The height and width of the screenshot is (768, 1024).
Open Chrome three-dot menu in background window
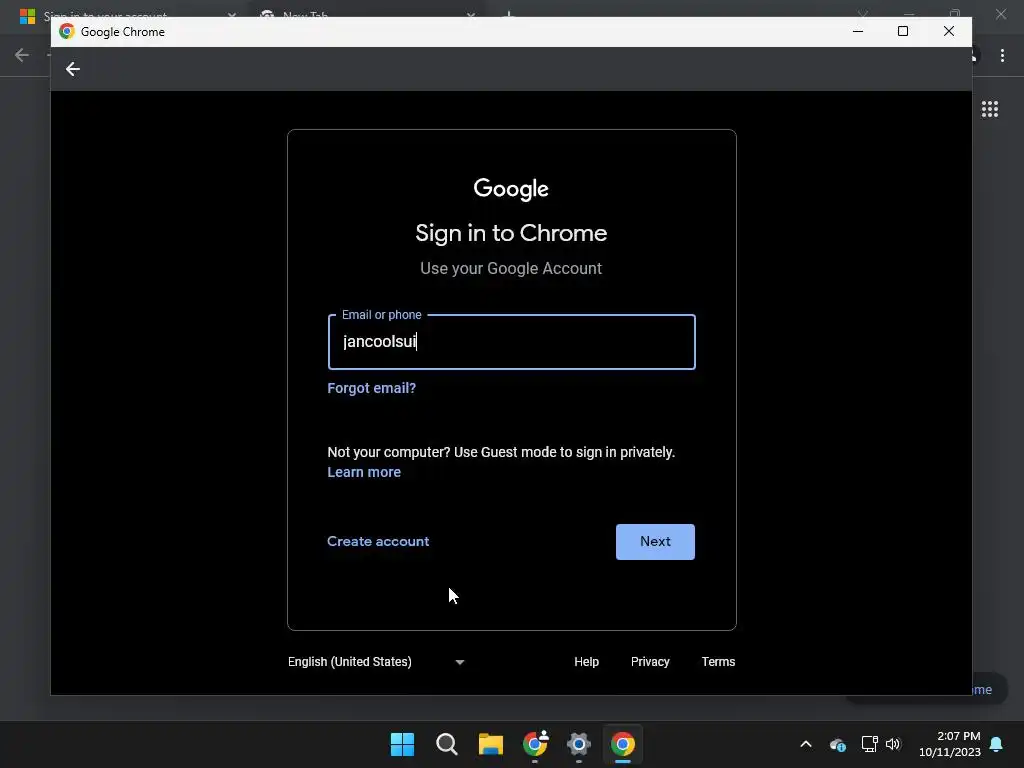[1002, 56]
